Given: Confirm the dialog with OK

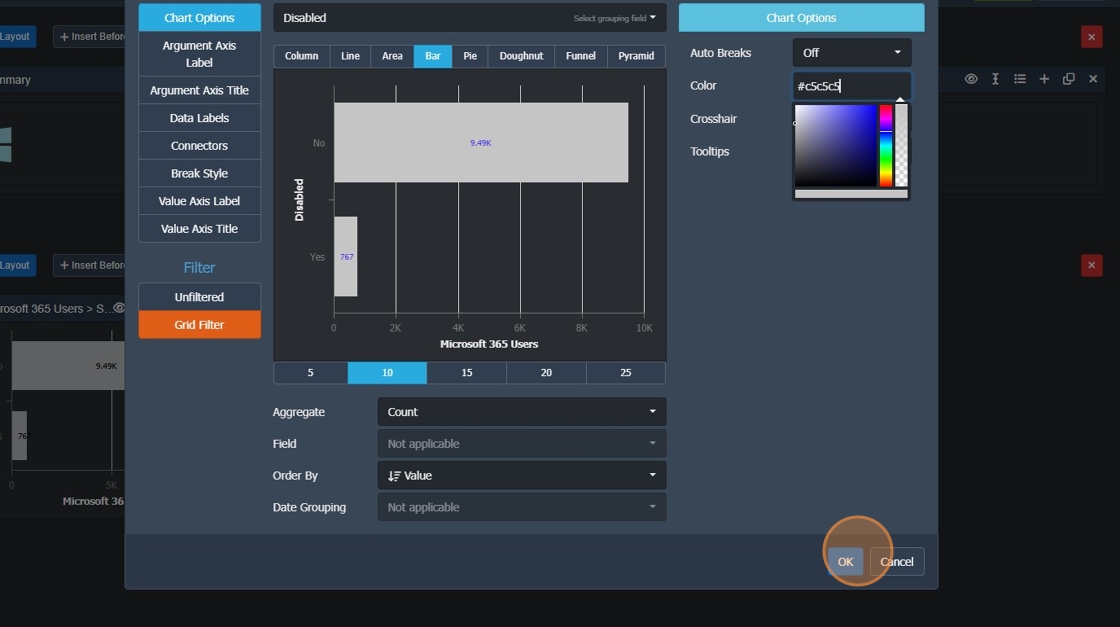Looking at the screenshot, I should point(845,562).
